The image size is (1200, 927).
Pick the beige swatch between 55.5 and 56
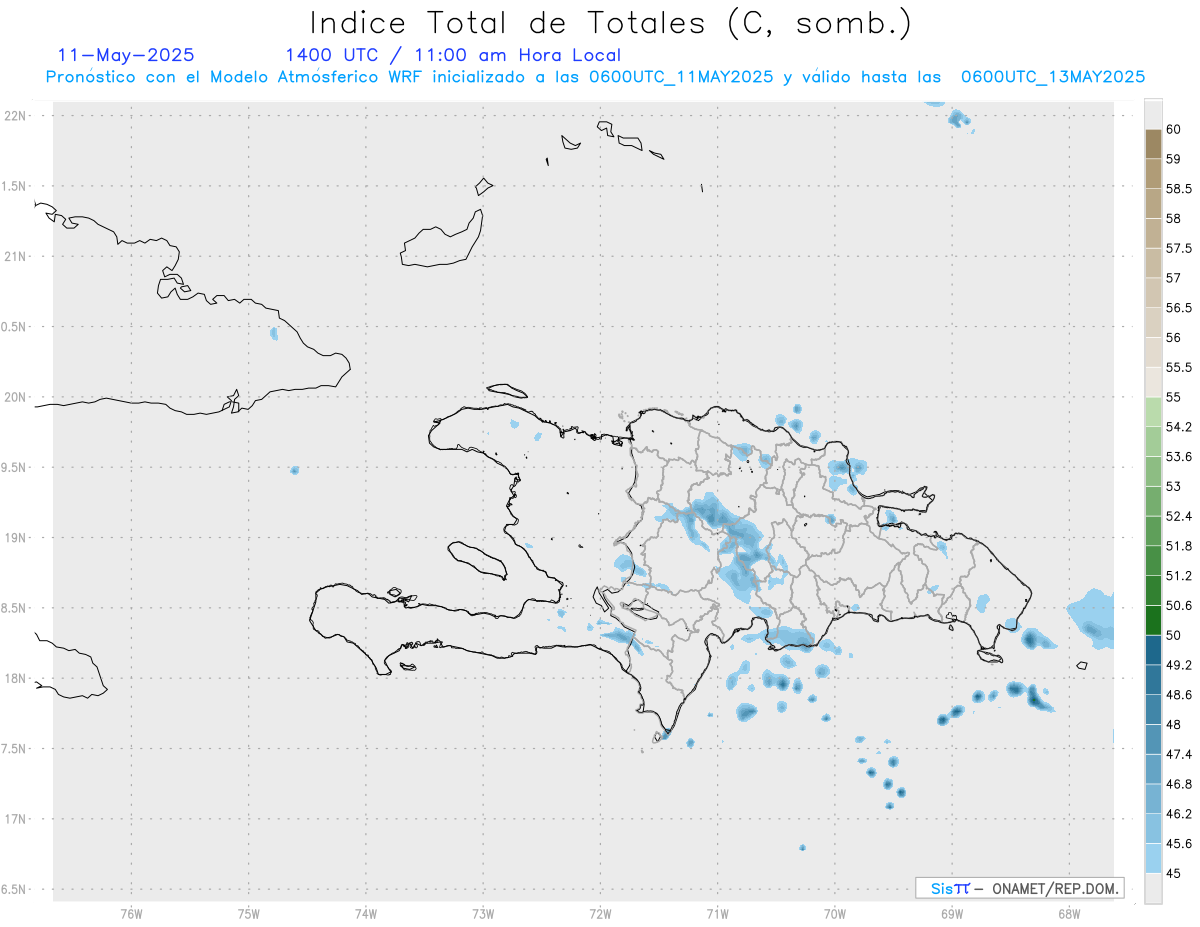tap(1153, 353)
